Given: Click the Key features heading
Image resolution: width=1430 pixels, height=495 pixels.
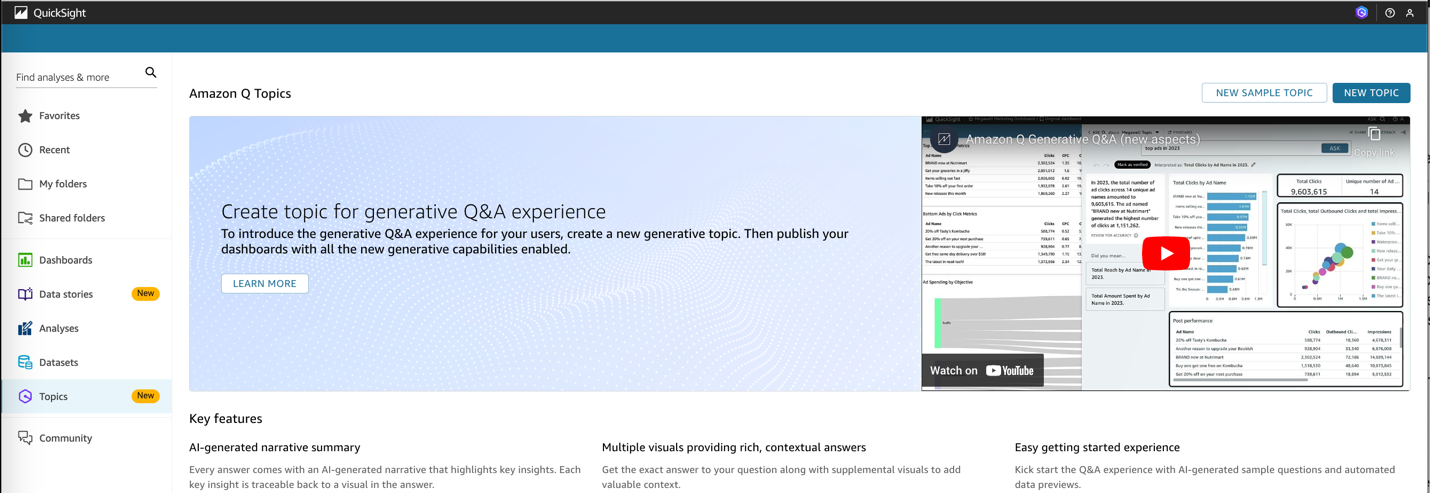Looking at the screenshot, I should pyautogui.click(x=226, y=419).
